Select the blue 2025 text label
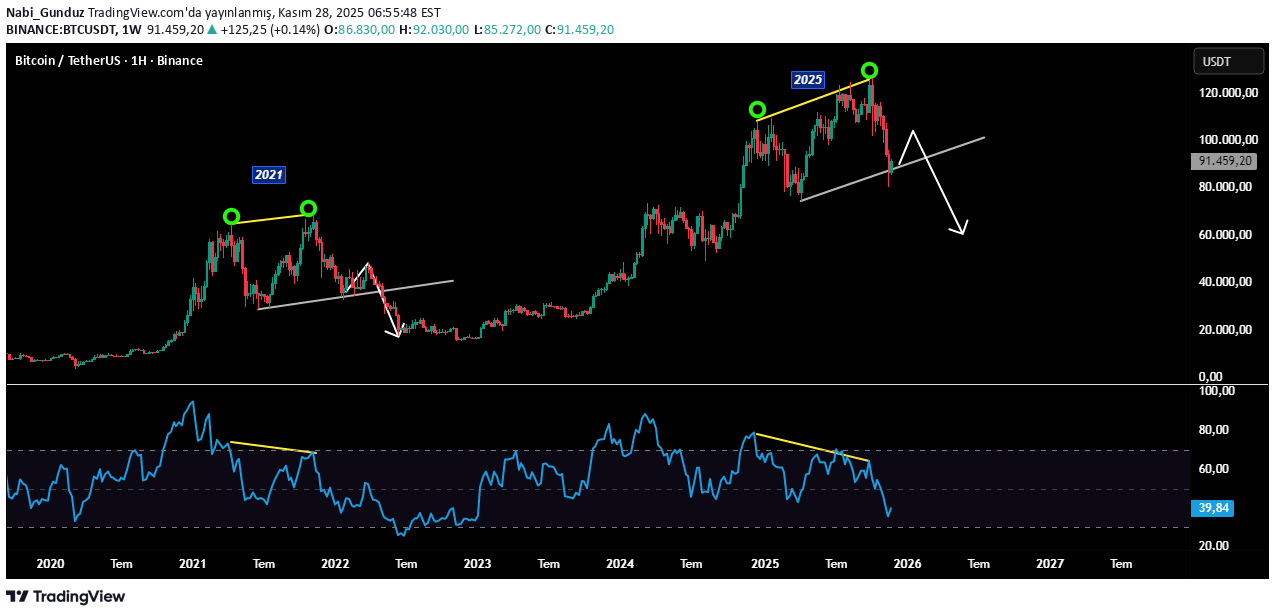 [x=807, y=79]
